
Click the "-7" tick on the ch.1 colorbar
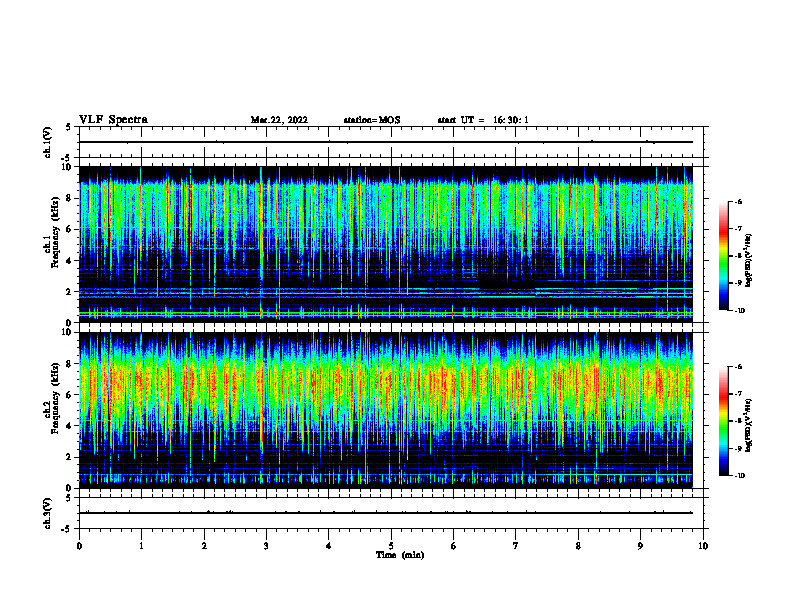click(737, 229)
